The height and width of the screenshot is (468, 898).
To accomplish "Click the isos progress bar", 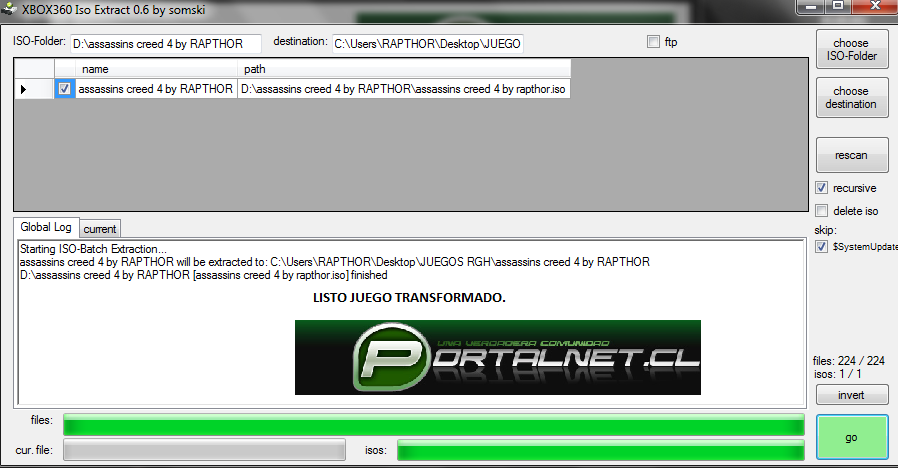I will click(601, 450).
